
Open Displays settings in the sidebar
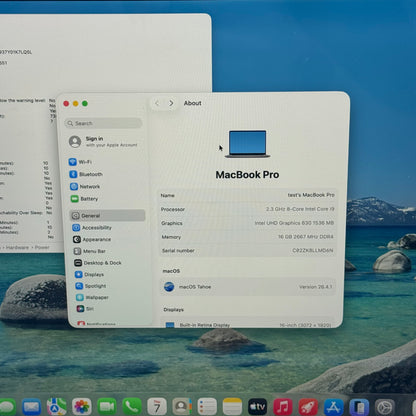tap(89, 274)
